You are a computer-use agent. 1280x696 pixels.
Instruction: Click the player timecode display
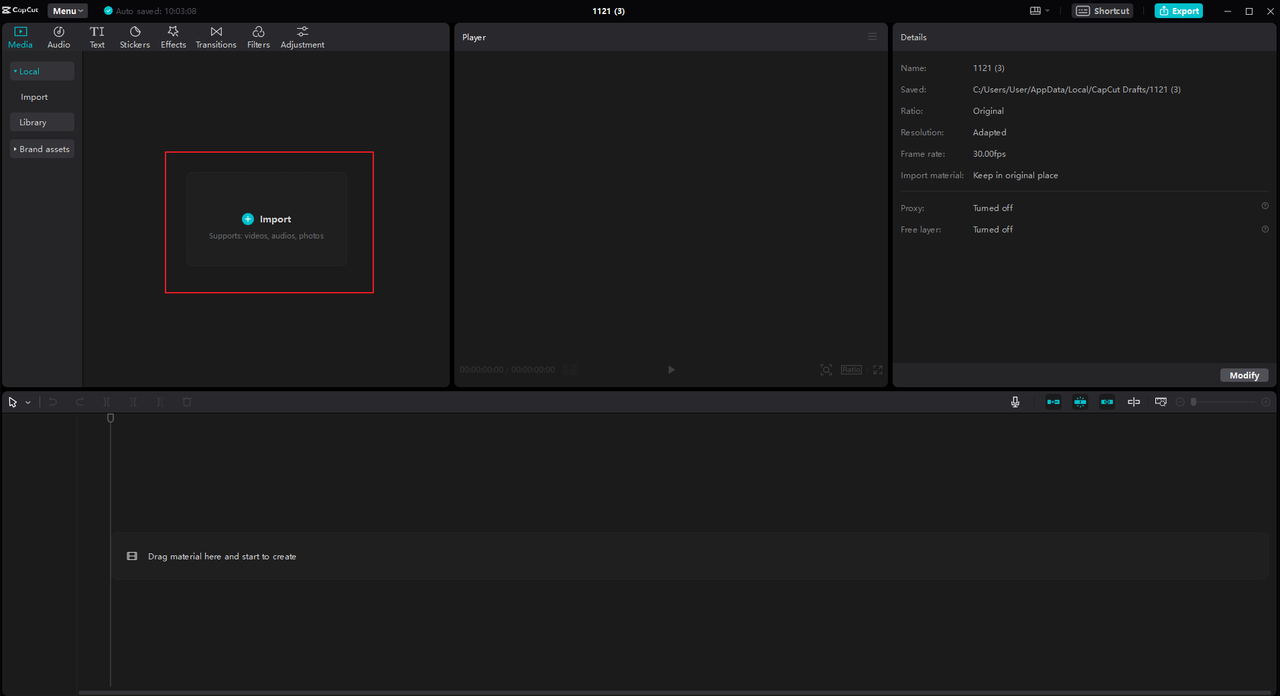(507, 370)
